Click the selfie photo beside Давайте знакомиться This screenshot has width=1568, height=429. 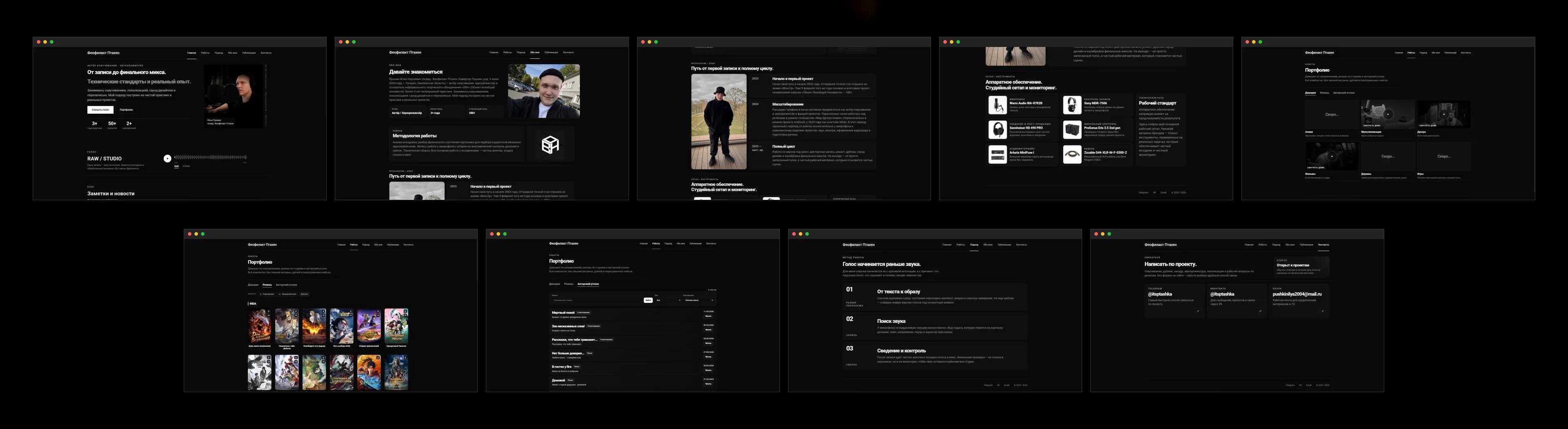[543, 91]
